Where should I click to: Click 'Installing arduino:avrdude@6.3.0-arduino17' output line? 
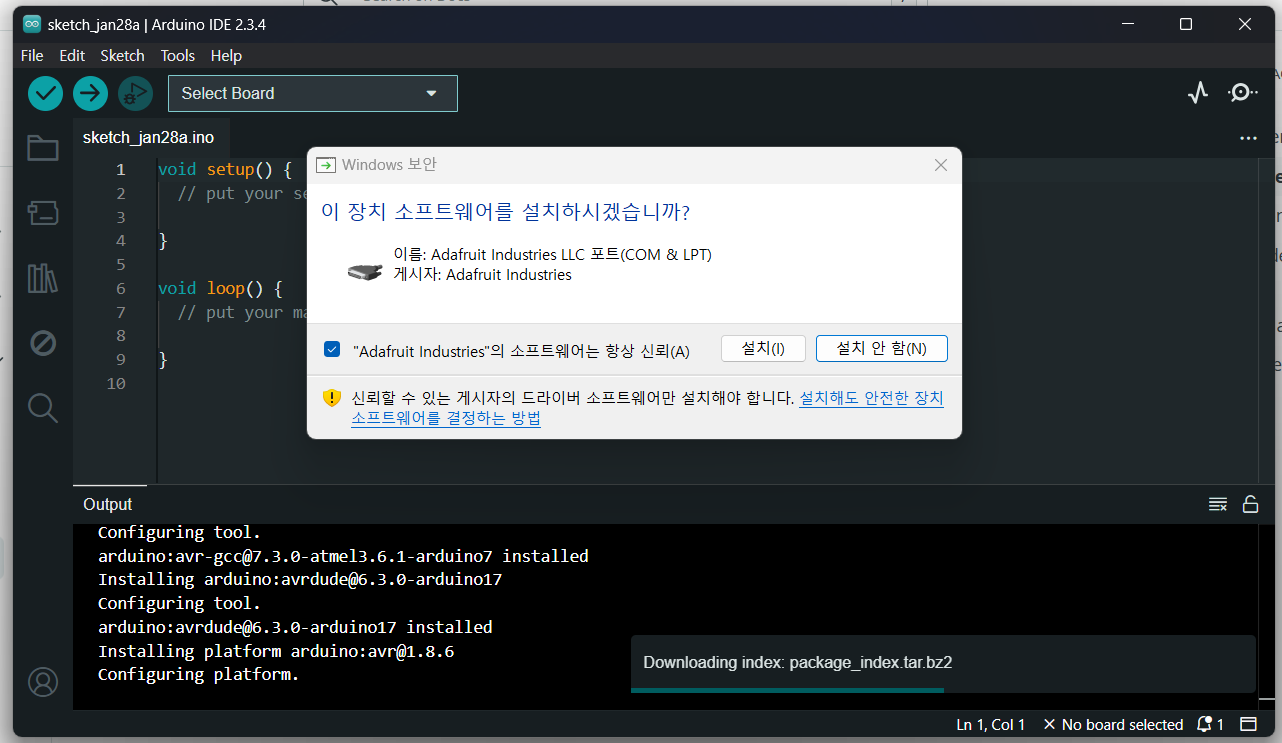click(300, 579)
